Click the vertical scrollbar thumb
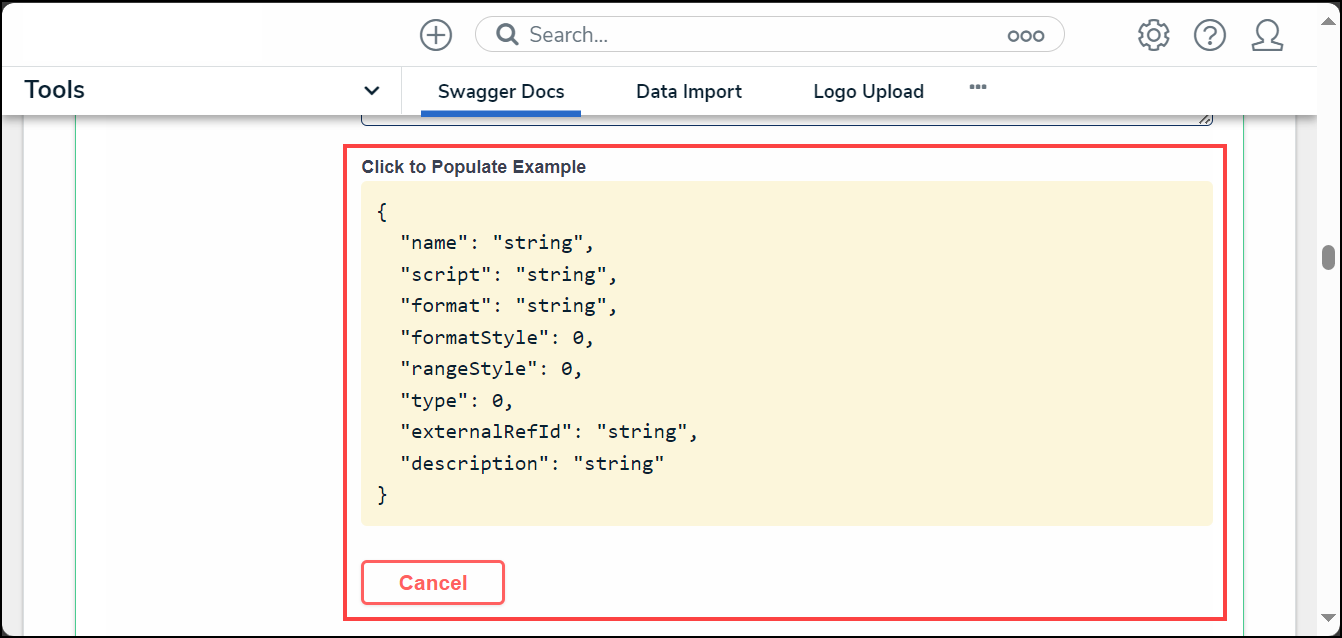Image resolution: width=1342 pixels, height=638 pixels. point(1328,257)
